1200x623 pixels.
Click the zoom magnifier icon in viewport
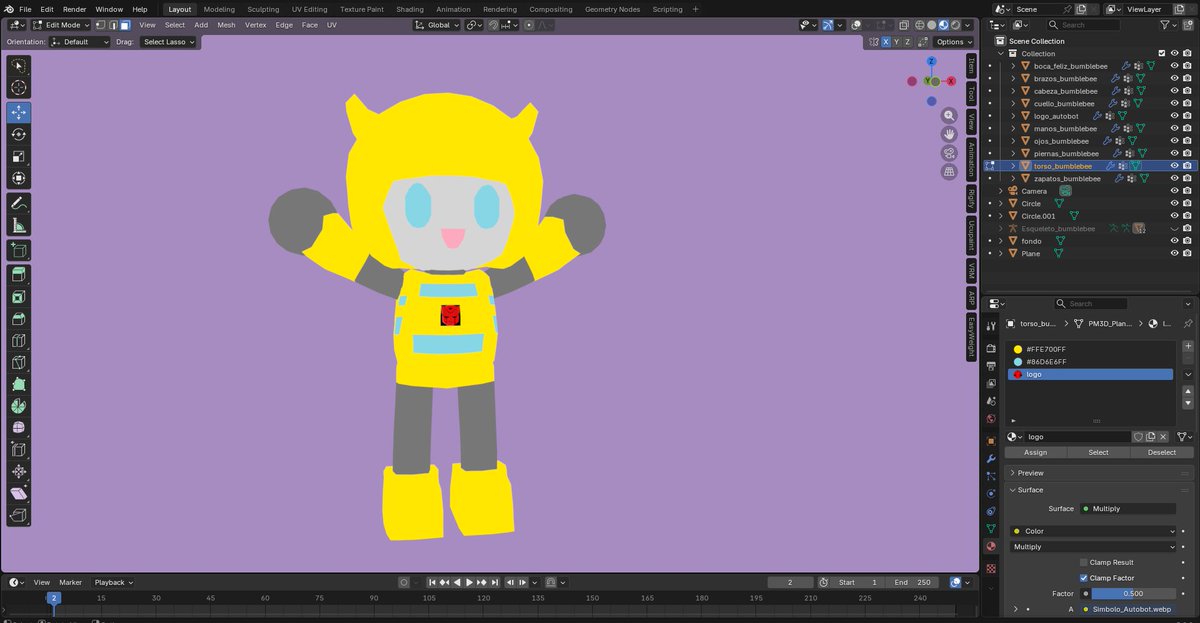pyautogui.click(x=949, y=116)
